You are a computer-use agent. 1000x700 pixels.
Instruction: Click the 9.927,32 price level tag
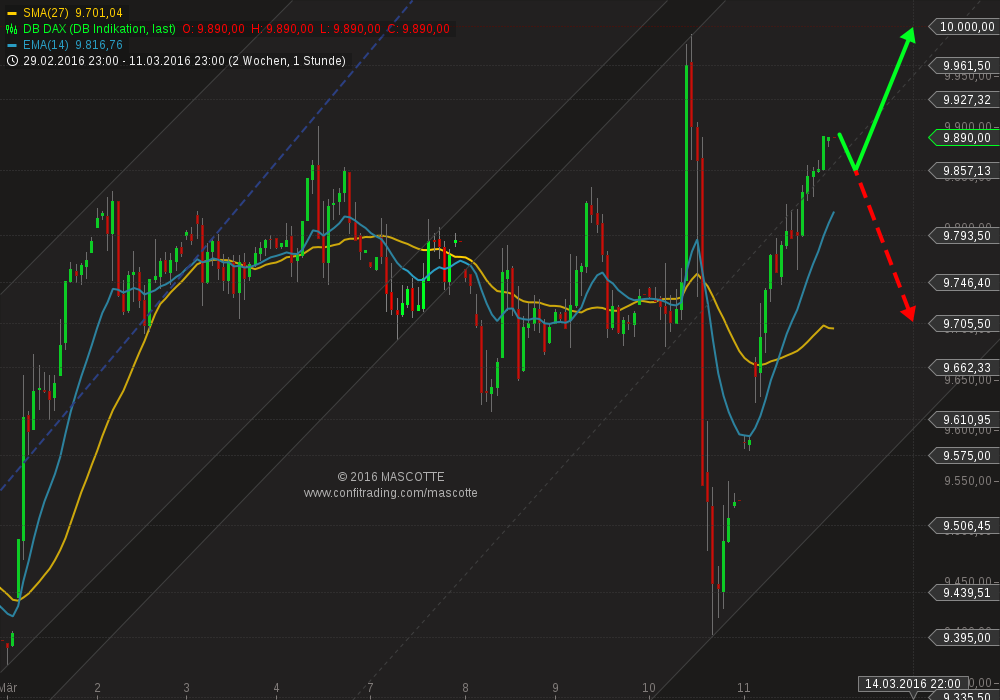click(x=964, y=99)
